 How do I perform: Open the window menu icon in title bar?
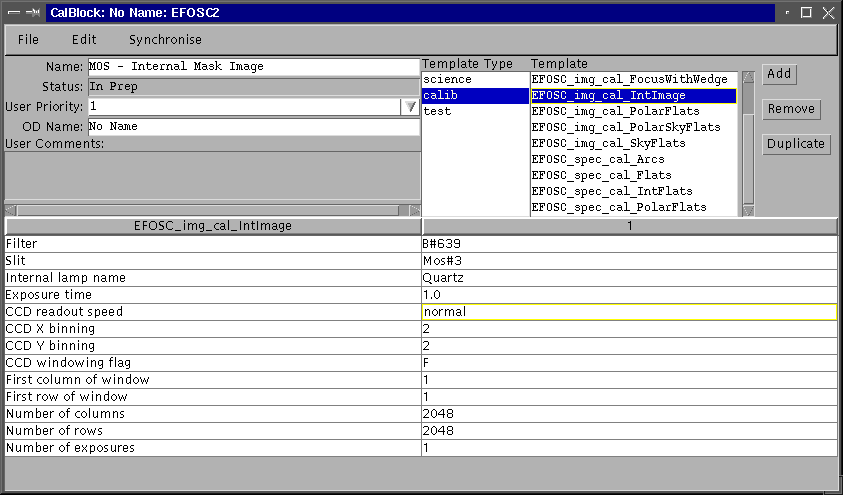pyautogui.click(x=15, y=13)
